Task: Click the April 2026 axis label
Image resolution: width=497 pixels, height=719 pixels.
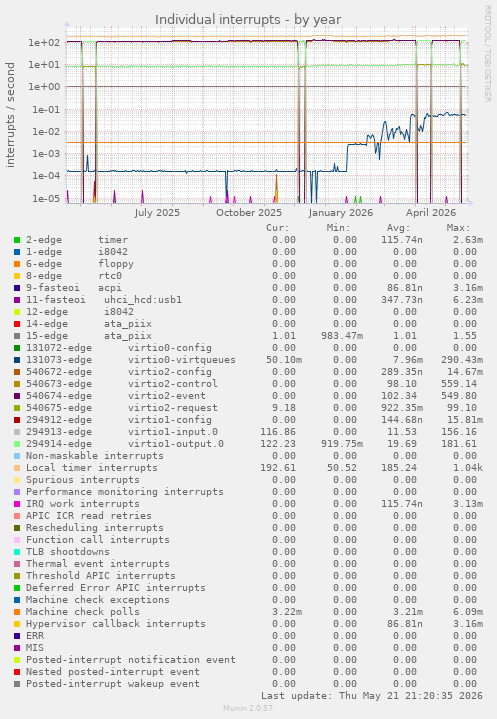Action: point(431,213)
